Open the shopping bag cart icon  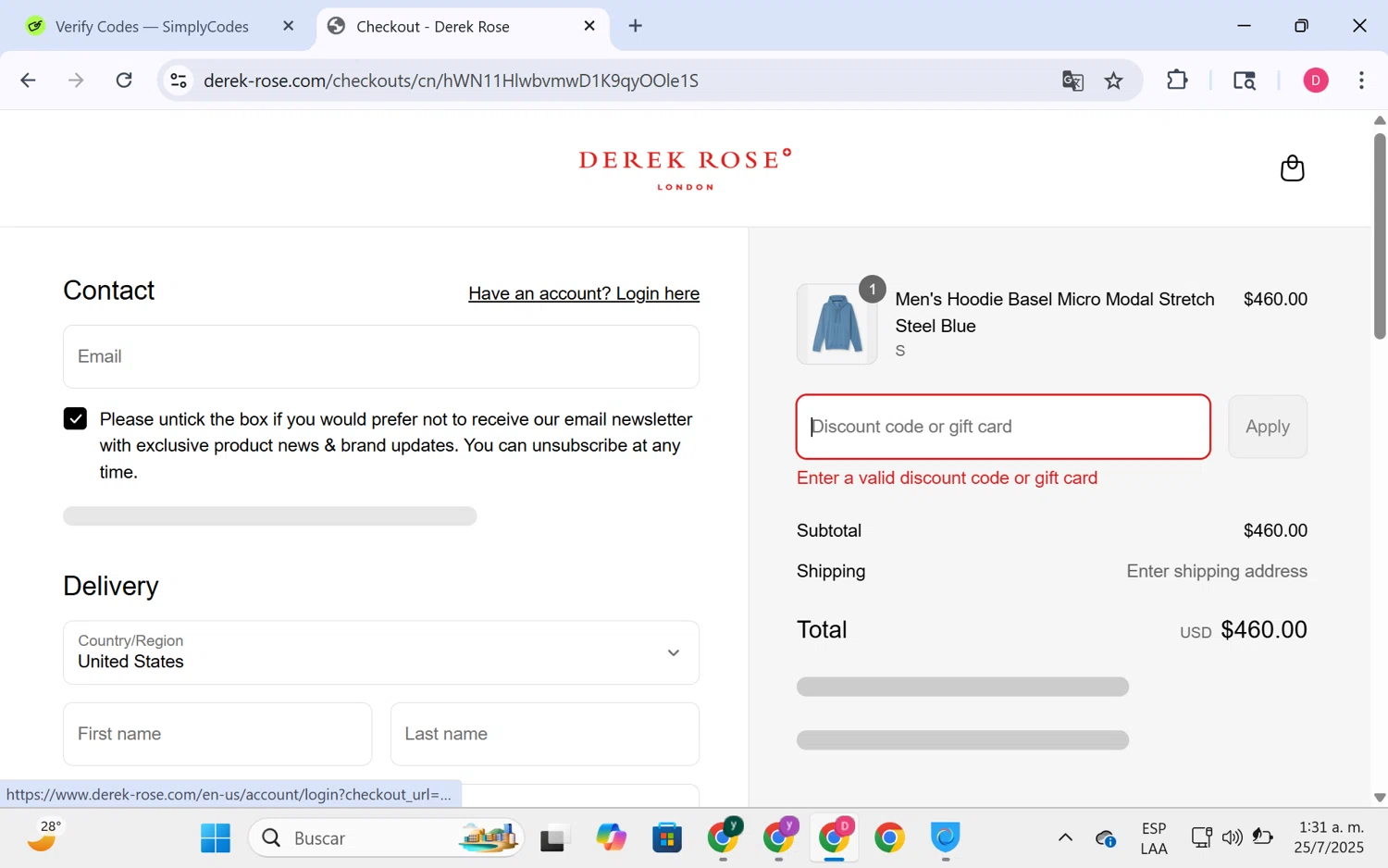click(1292, 168)
